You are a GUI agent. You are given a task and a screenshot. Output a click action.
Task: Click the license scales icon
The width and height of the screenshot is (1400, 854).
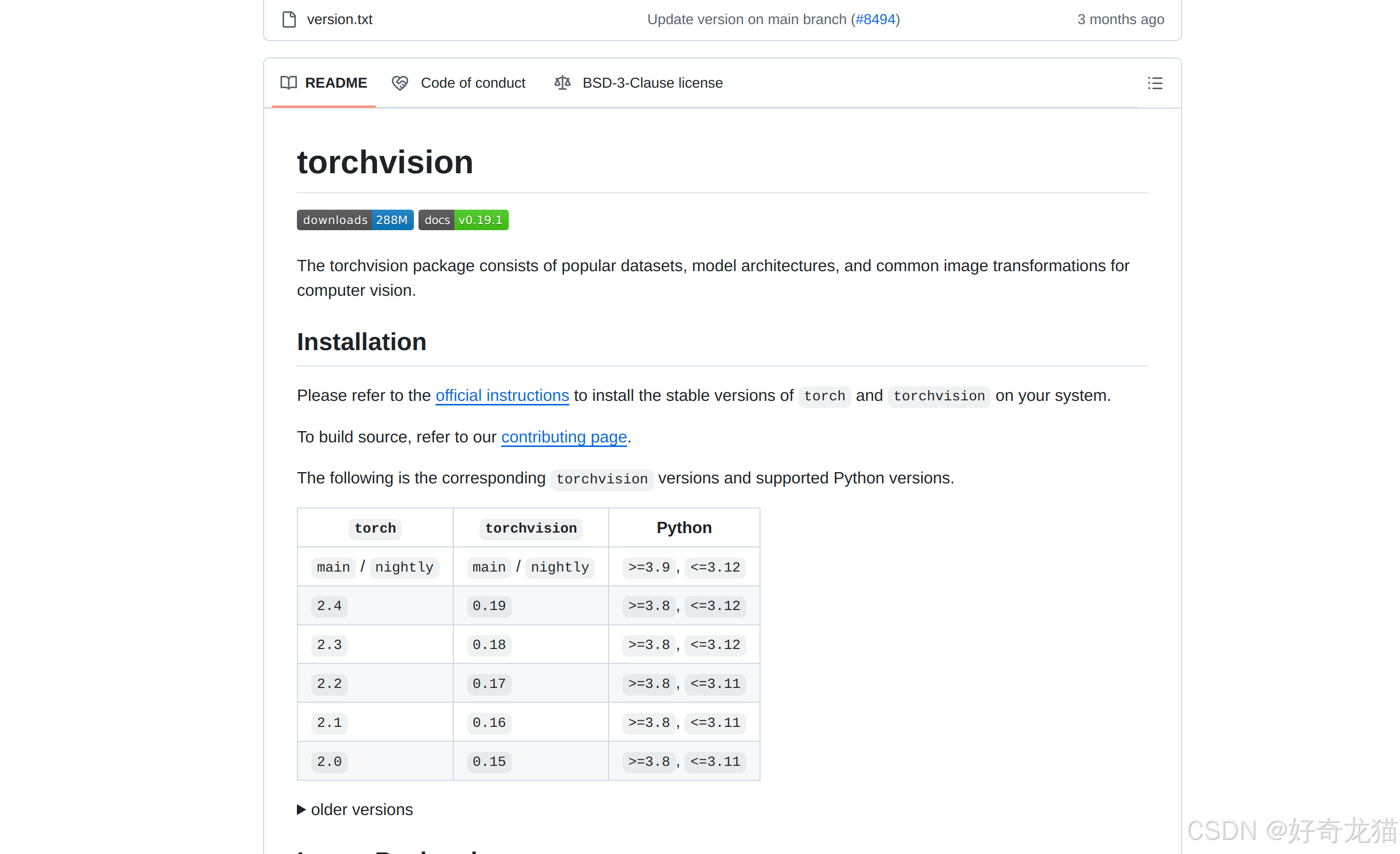(563, 83)
